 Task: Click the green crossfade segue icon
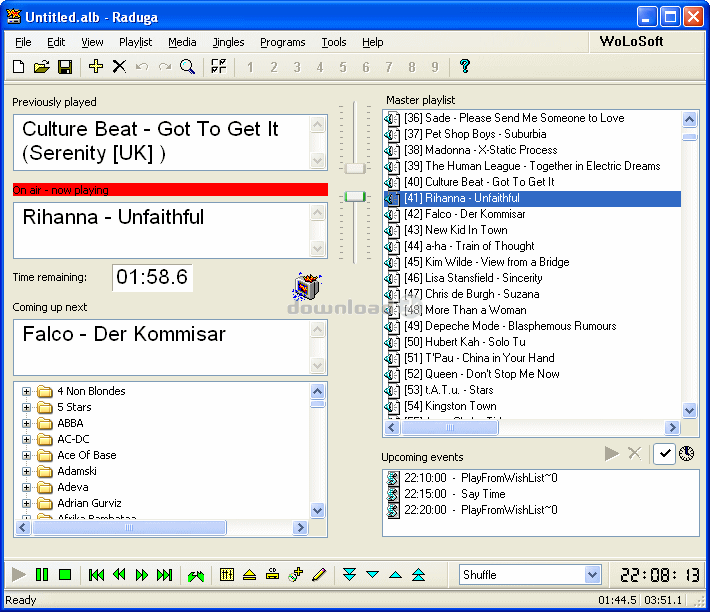[x=196, y=576]
